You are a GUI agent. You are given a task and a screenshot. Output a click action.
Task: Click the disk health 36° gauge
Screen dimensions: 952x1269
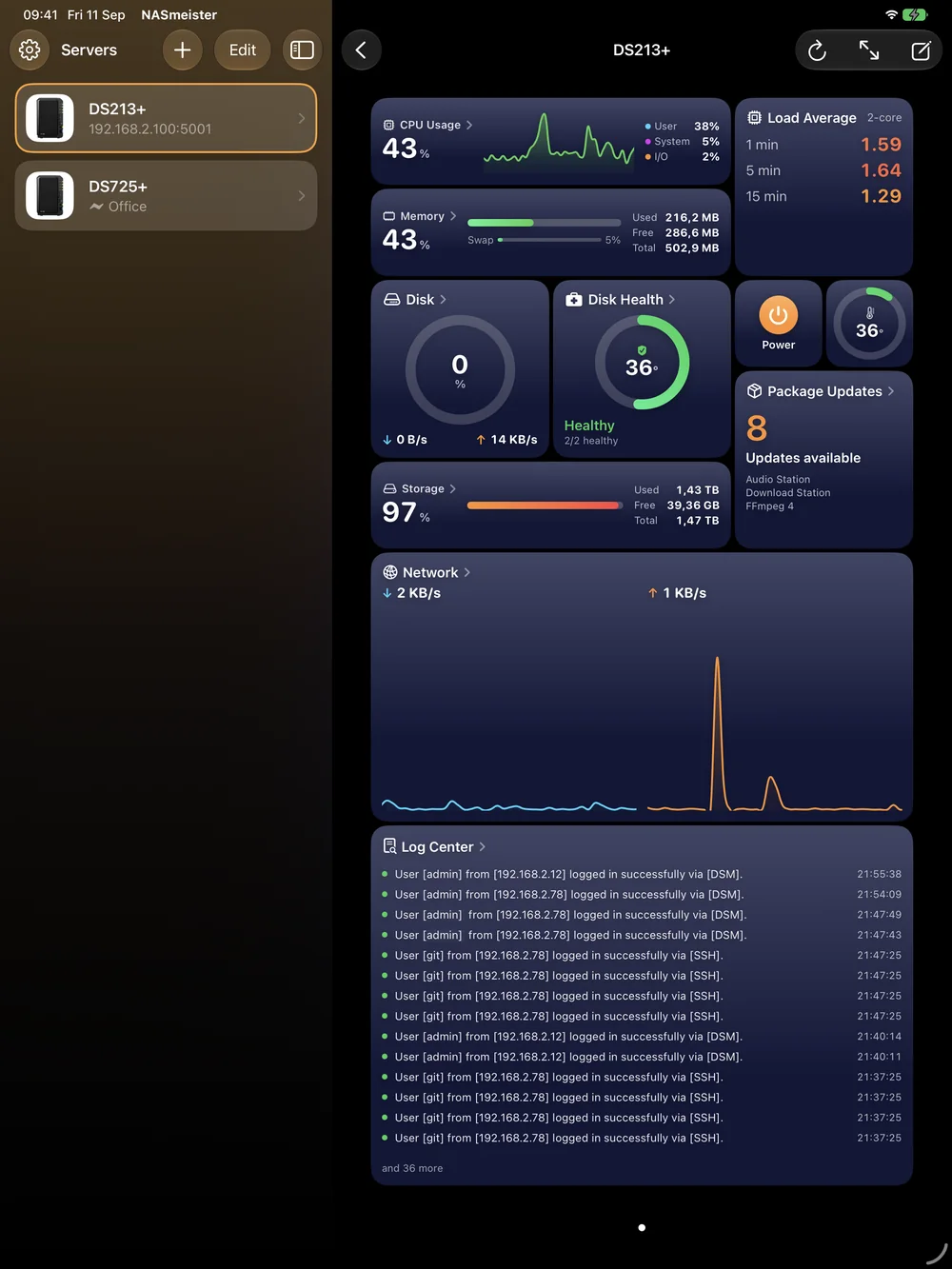click(642, 363)
